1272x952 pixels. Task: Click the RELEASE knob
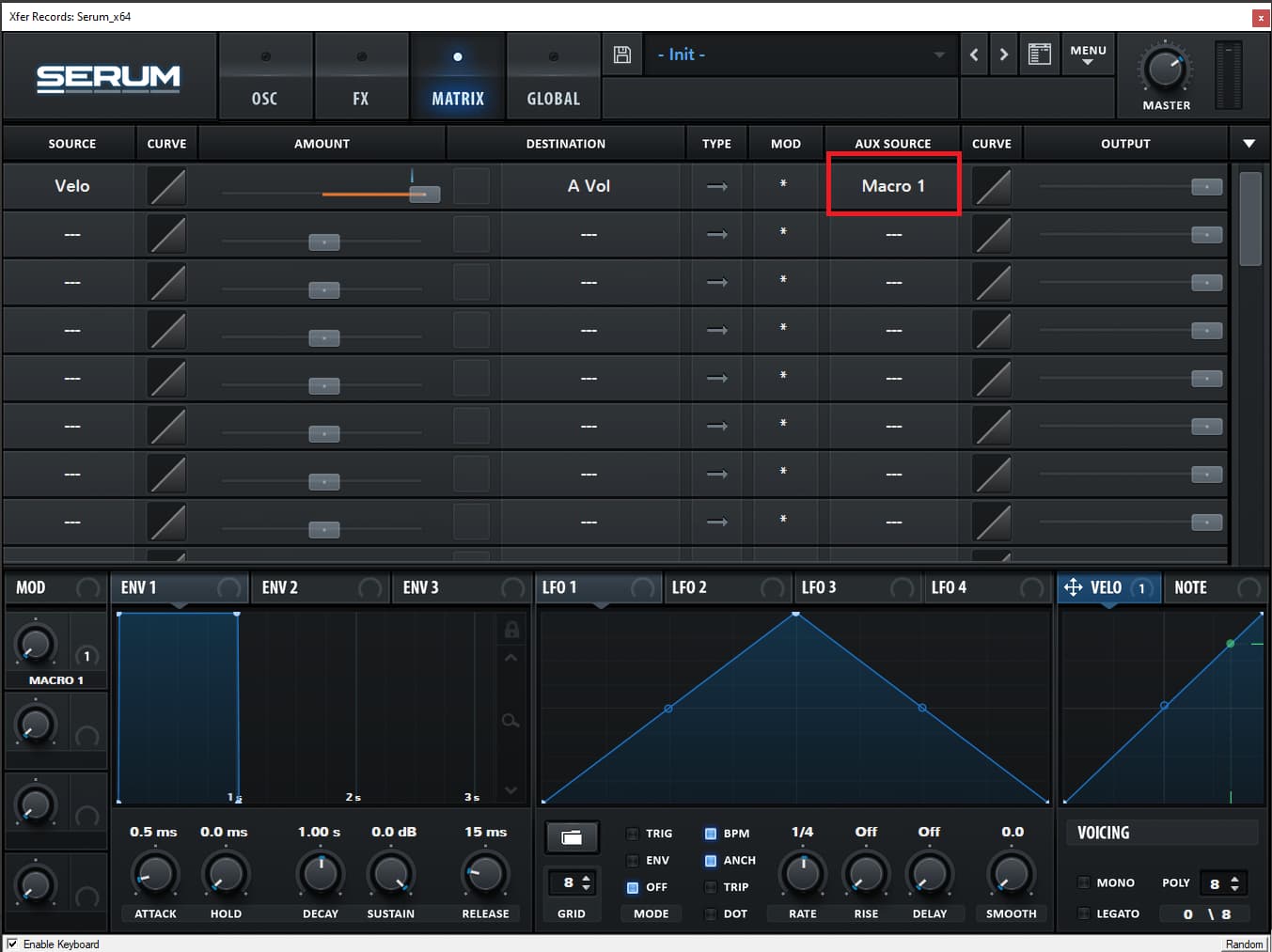point(485,874)
